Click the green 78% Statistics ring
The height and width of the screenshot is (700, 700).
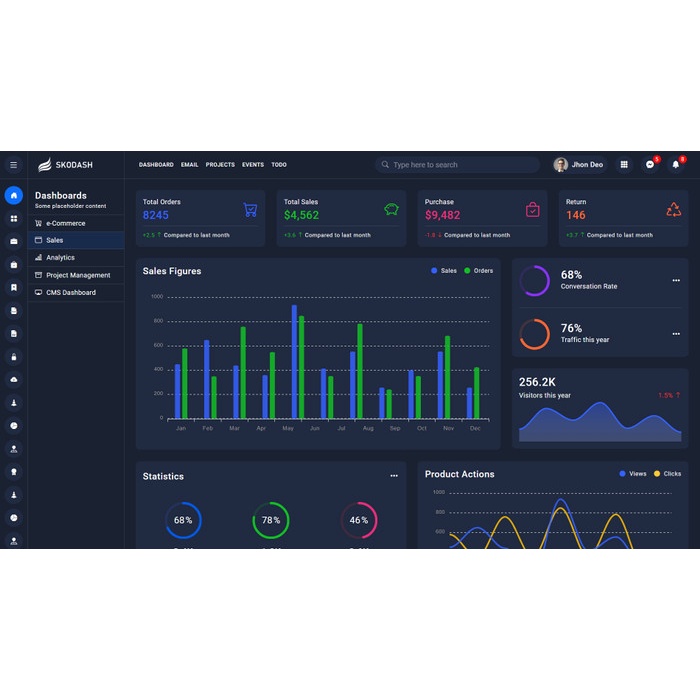(271, 521)
